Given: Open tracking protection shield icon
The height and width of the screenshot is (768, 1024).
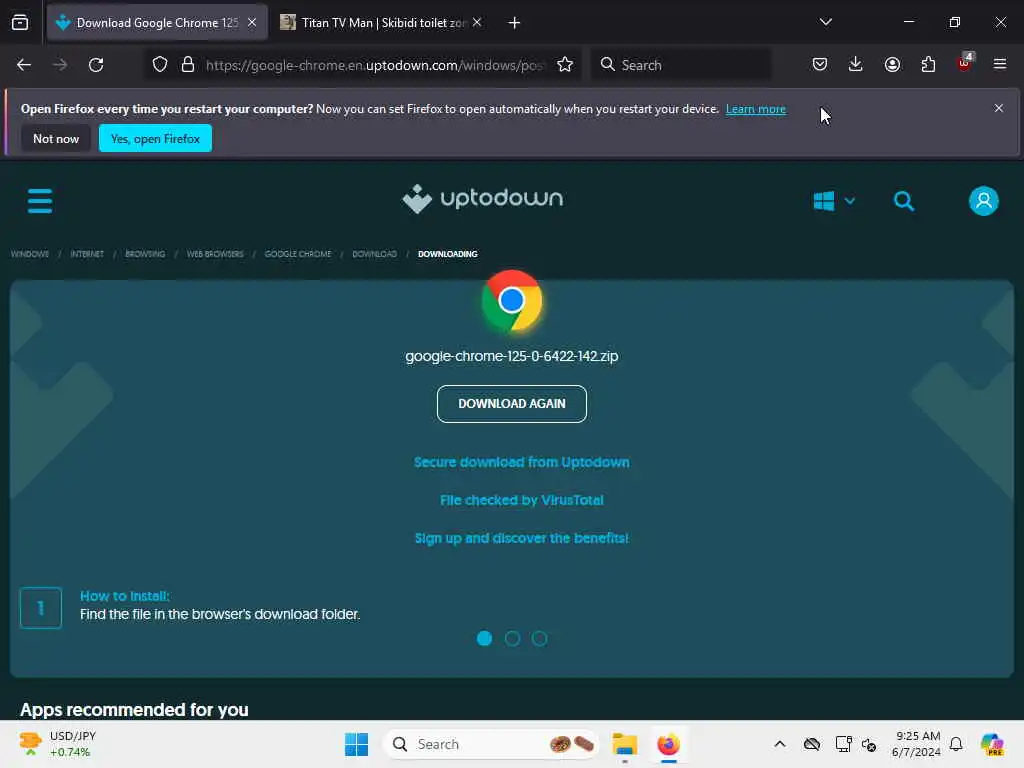Looking at the screenshot, I should pos(160,65).
